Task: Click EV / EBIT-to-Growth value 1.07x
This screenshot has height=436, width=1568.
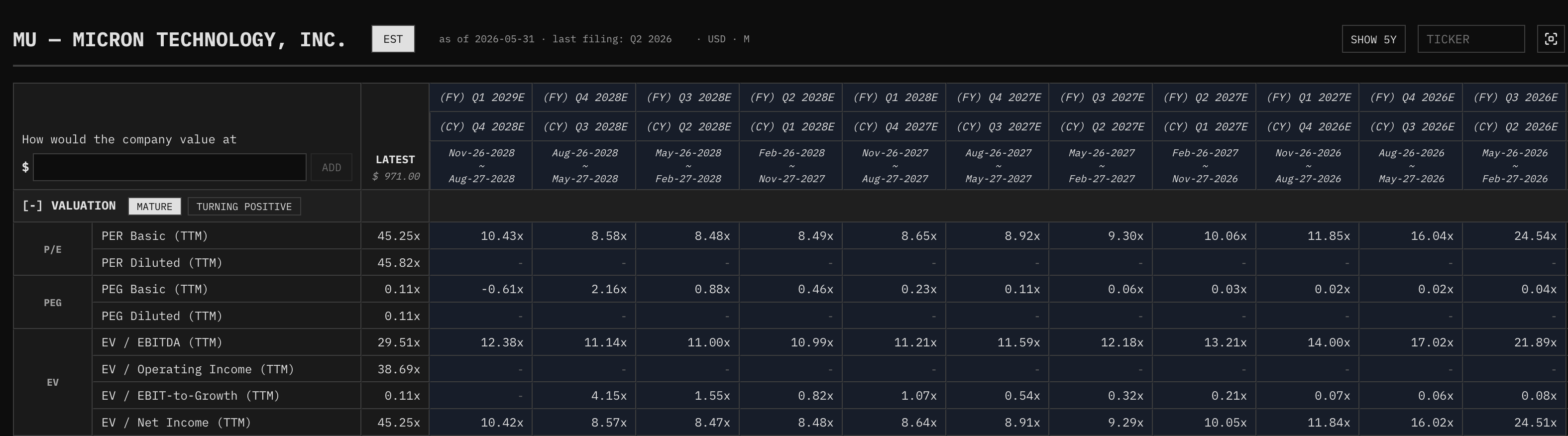Action: point(895,396)
